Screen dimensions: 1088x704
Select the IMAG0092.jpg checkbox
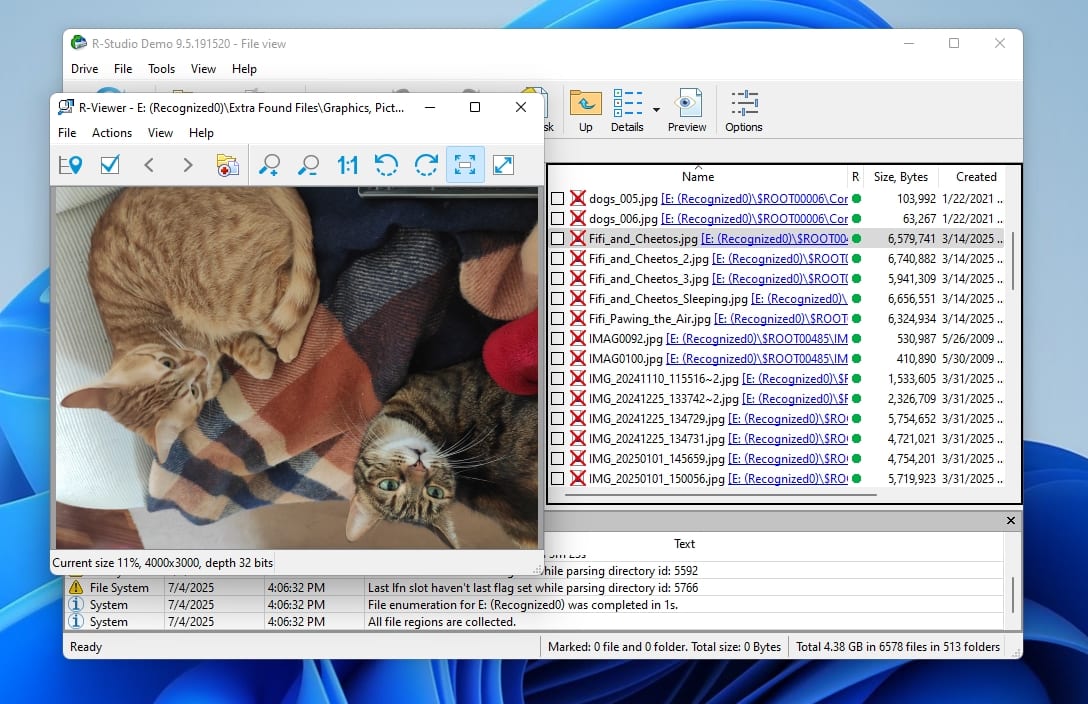tap(557, 338)
